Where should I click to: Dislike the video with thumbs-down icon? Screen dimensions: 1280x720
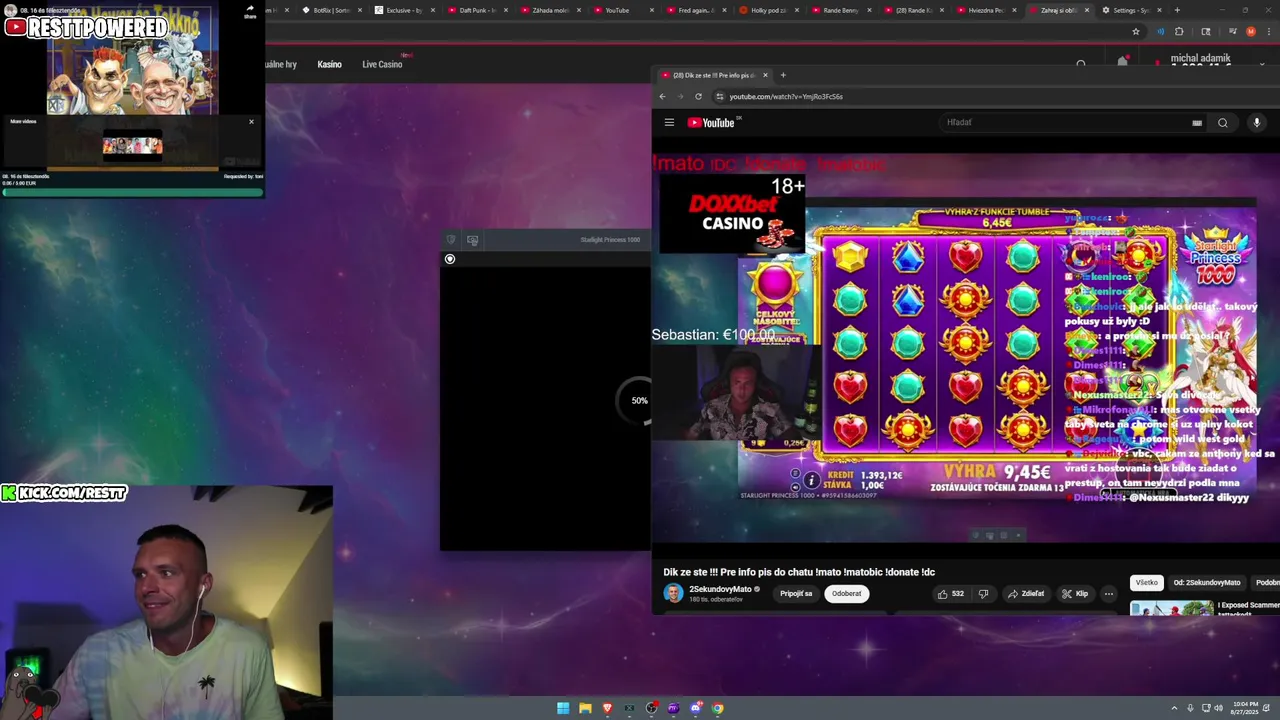pos(983,594)
